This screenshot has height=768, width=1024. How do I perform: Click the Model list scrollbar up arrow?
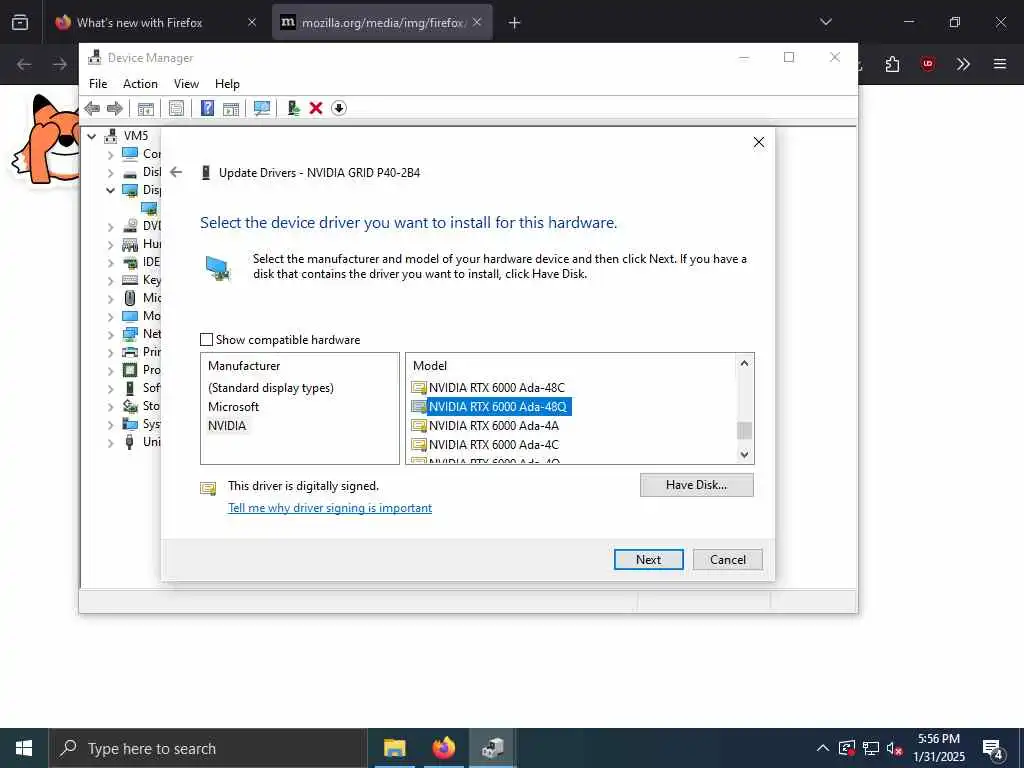click(744, 363)
